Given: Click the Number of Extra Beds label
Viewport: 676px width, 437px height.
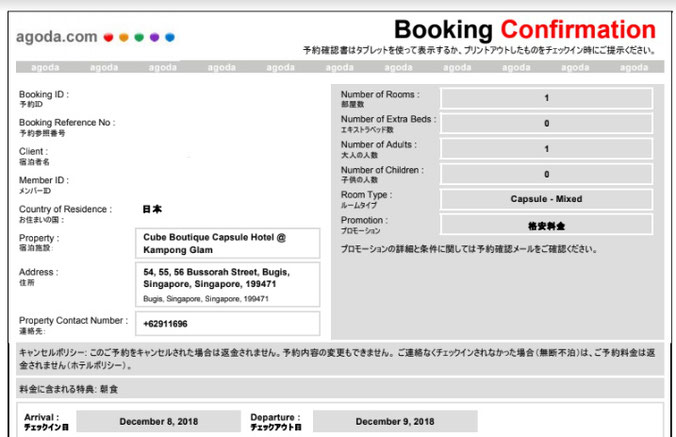Looking at the screenshot, I should pyautogui.click(x=388, y=119).
